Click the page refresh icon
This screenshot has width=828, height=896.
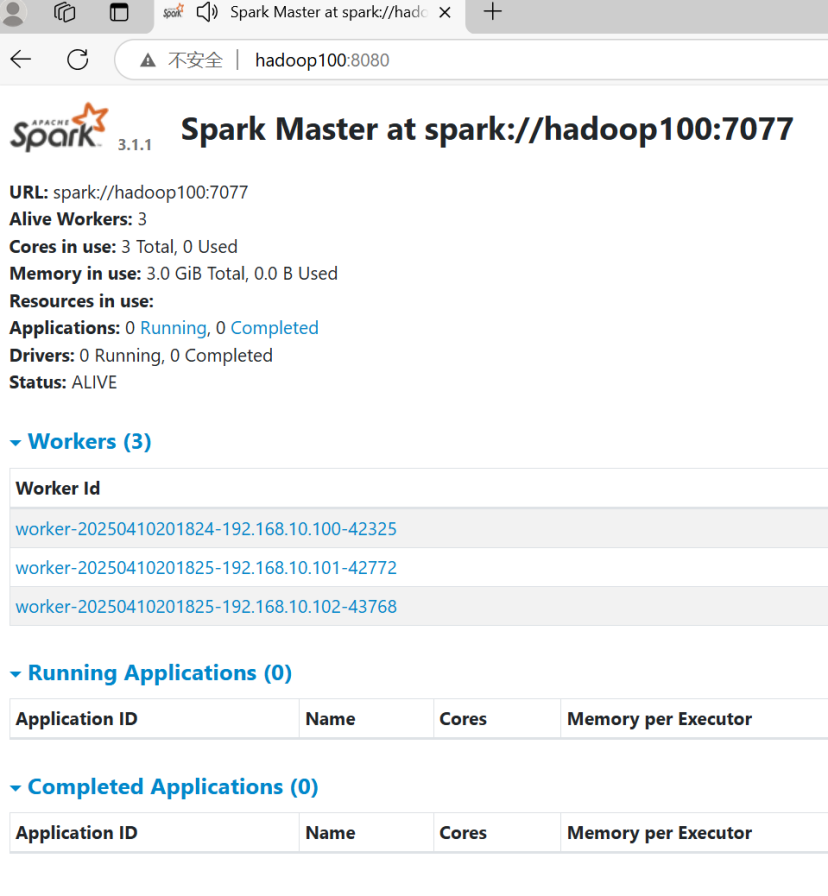[x=77, y=59]
